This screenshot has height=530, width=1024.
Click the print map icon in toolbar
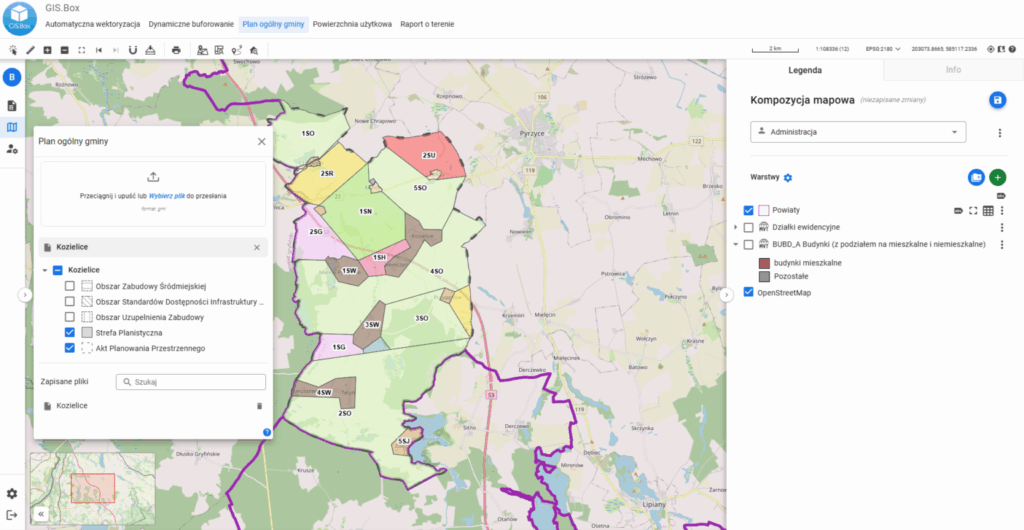click(176, 49)
